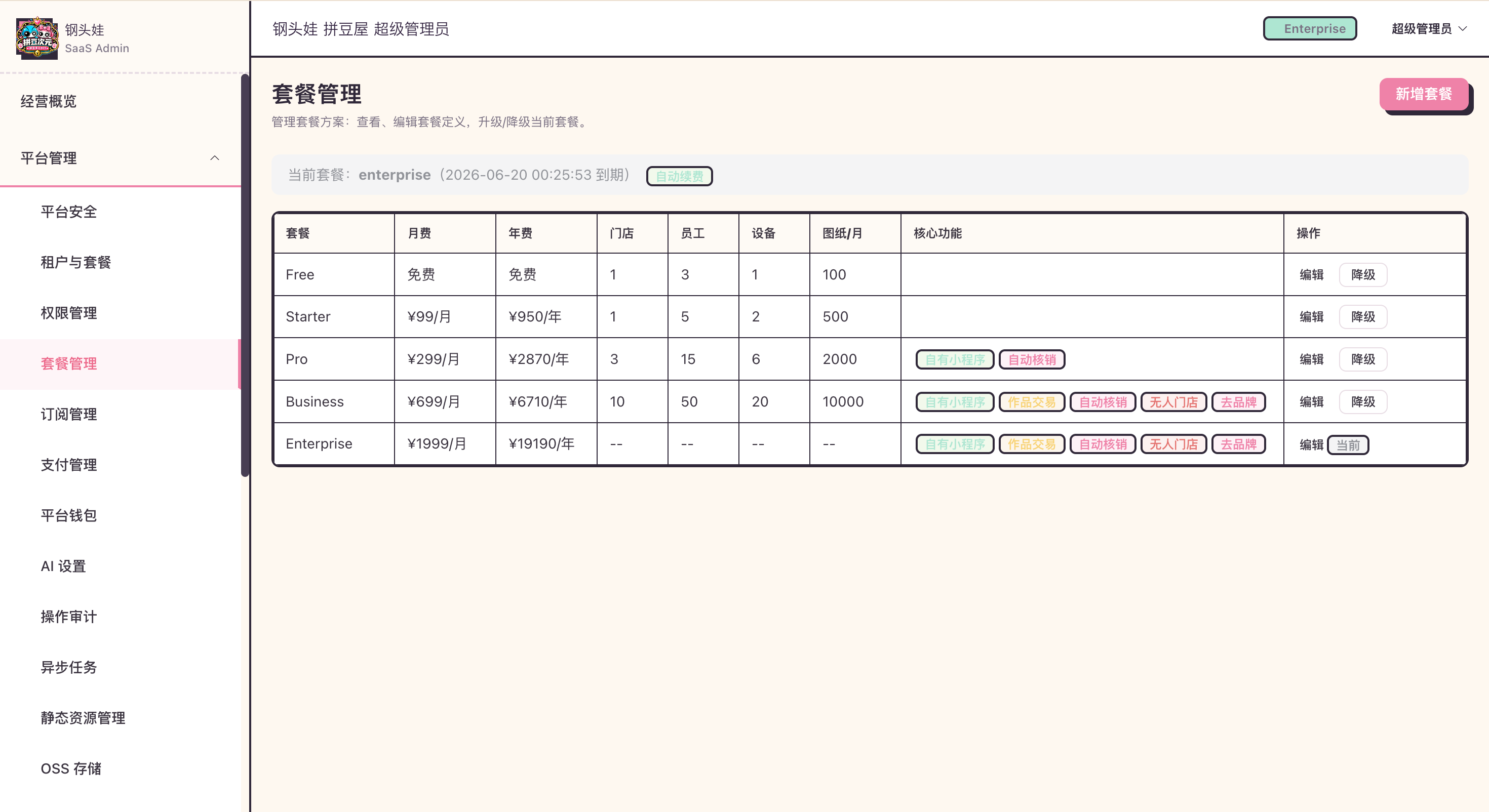Screen dimensions: 1489x812
Task: Open 平台安全 menu item
Action: coord(120,212)
